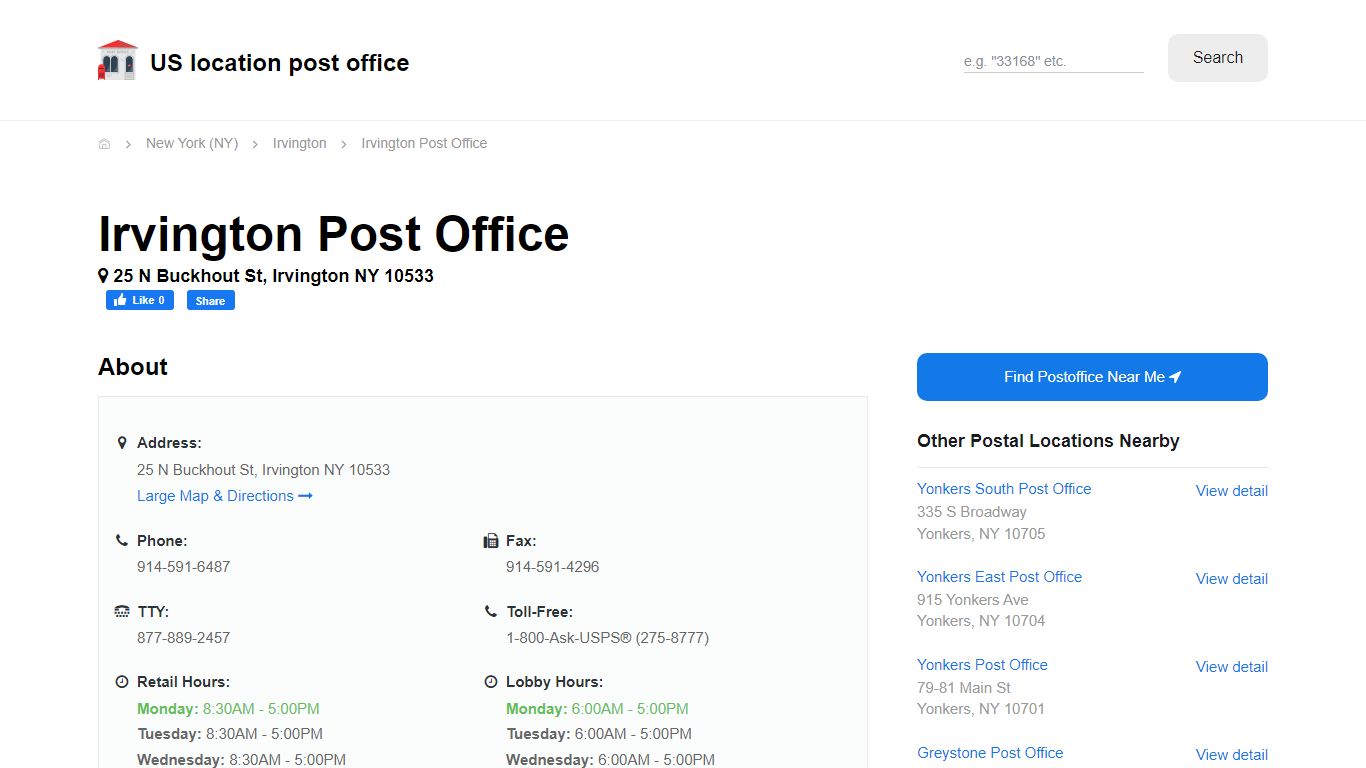Click the post office building logo icon
Viewport: 1366px width, 768px height.
point(117,60)
